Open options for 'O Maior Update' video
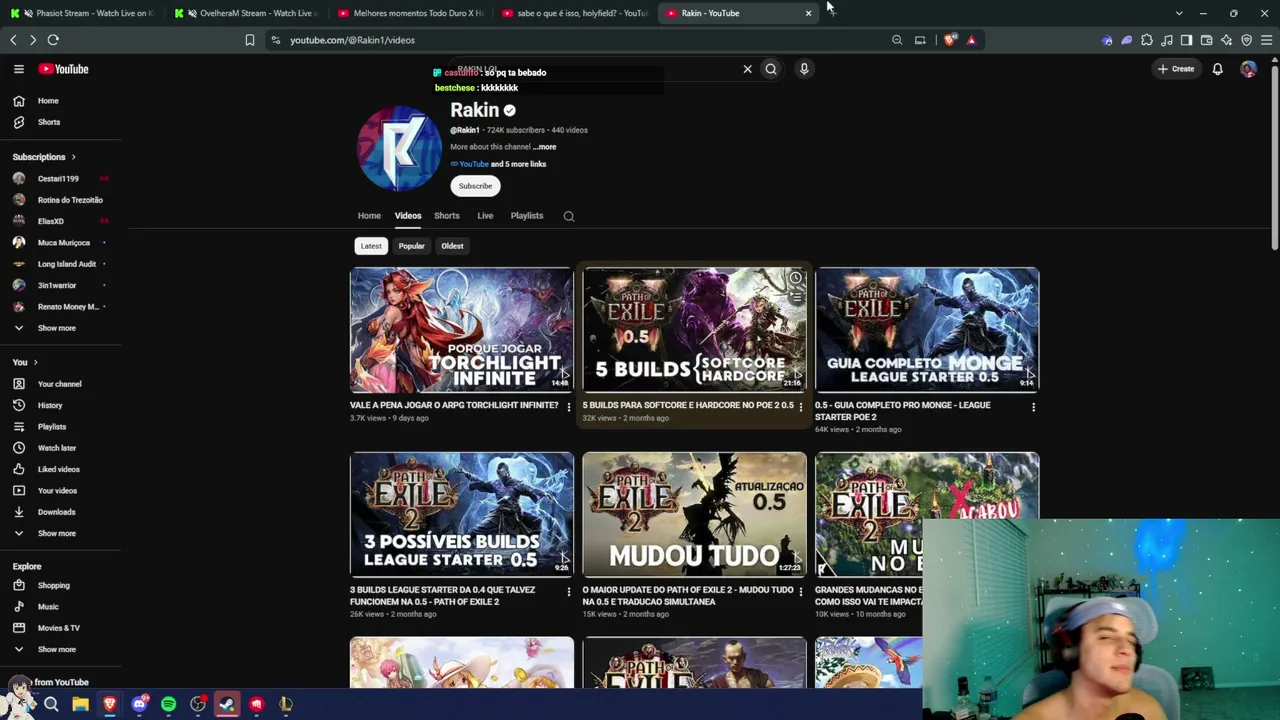1280x720 pixels. click(x=800, y=592)
